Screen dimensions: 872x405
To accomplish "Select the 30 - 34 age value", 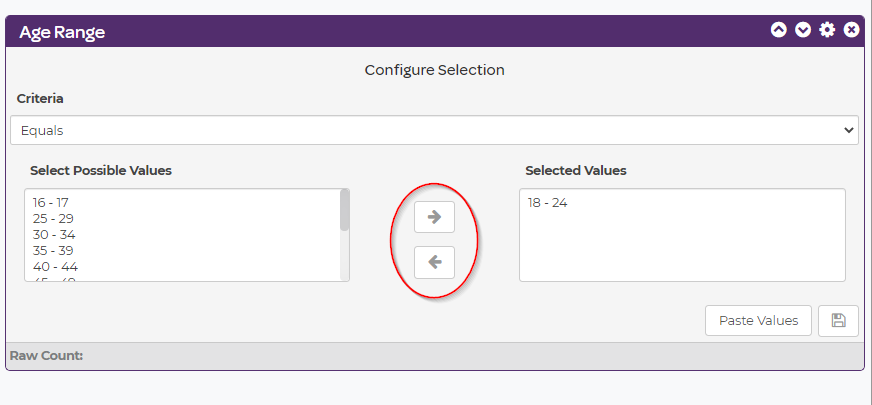I will click(x=53, y=234).
